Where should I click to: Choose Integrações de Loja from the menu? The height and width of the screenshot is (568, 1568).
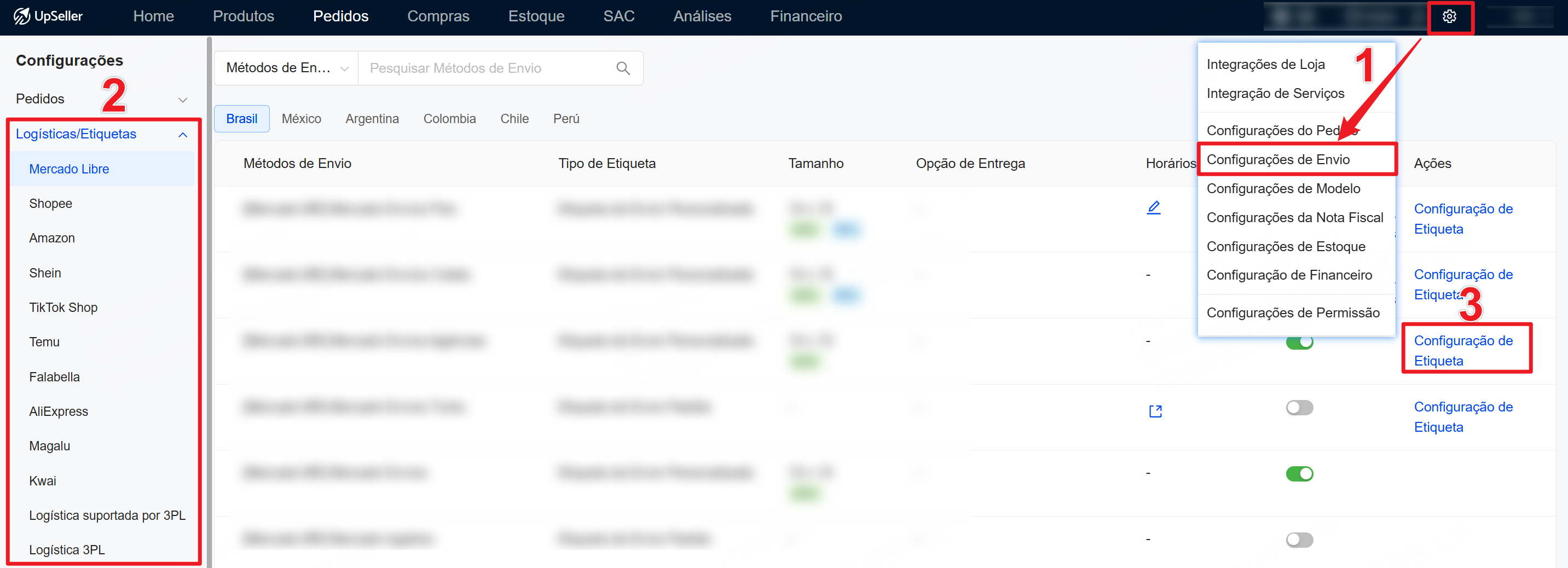click(x=1265, y=65)
